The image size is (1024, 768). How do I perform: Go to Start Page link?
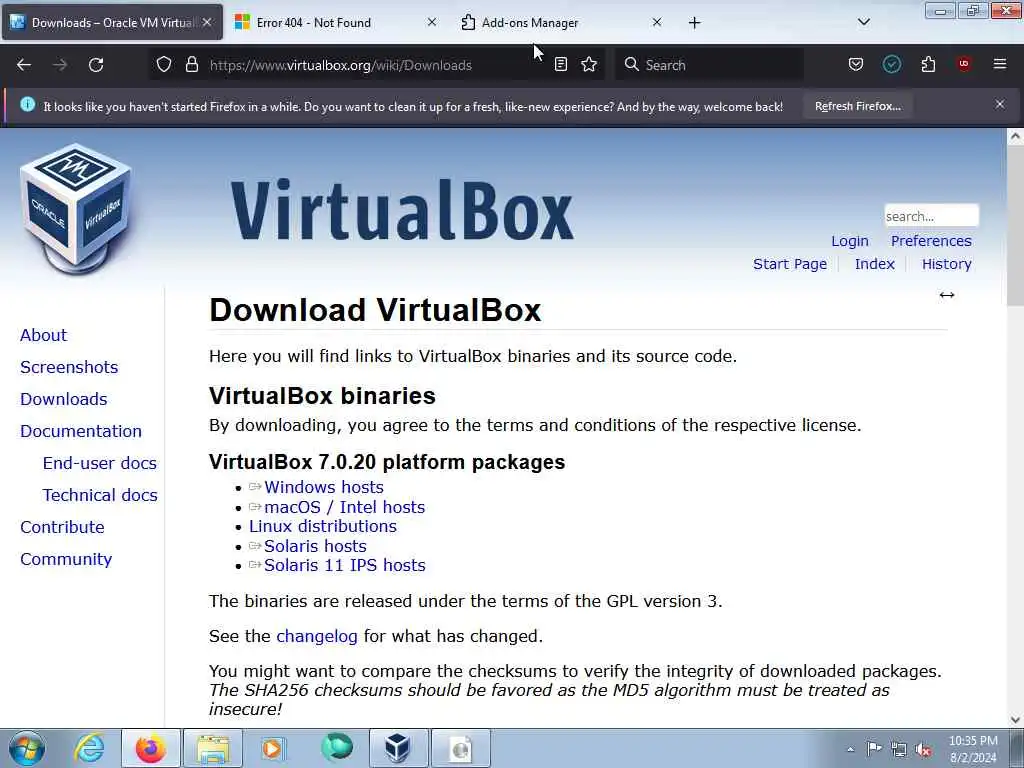tap(790, 264)
